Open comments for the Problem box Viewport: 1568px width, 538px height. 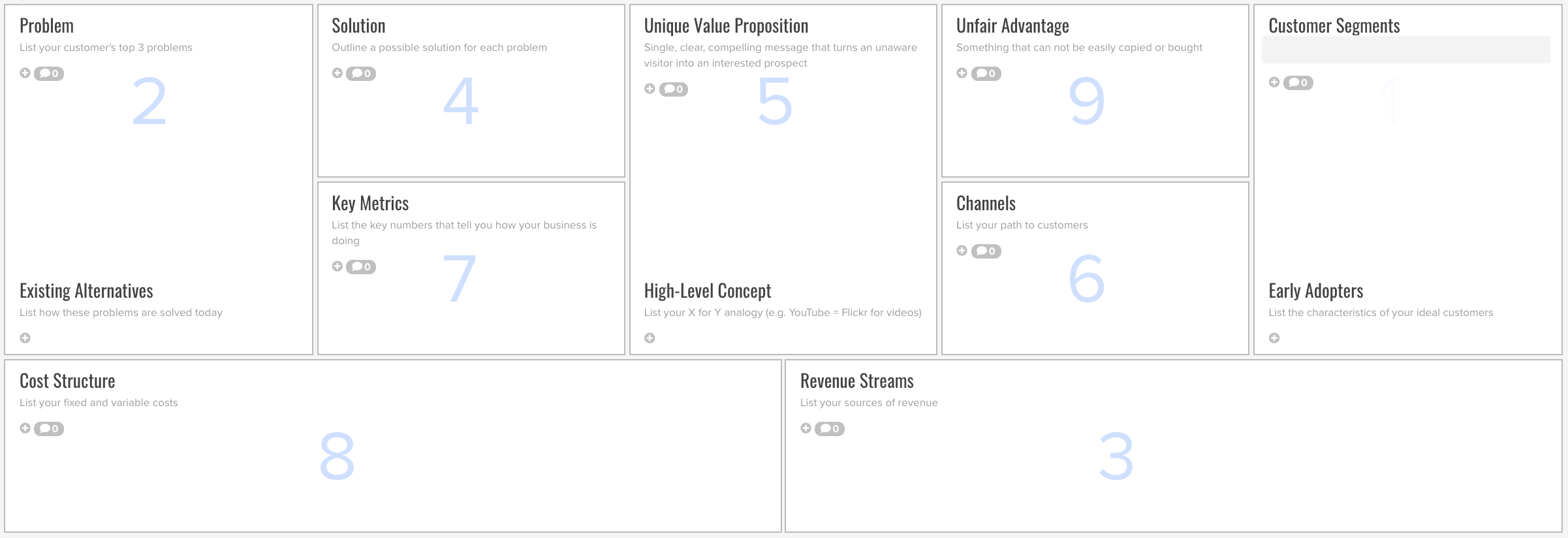[49, 74]
